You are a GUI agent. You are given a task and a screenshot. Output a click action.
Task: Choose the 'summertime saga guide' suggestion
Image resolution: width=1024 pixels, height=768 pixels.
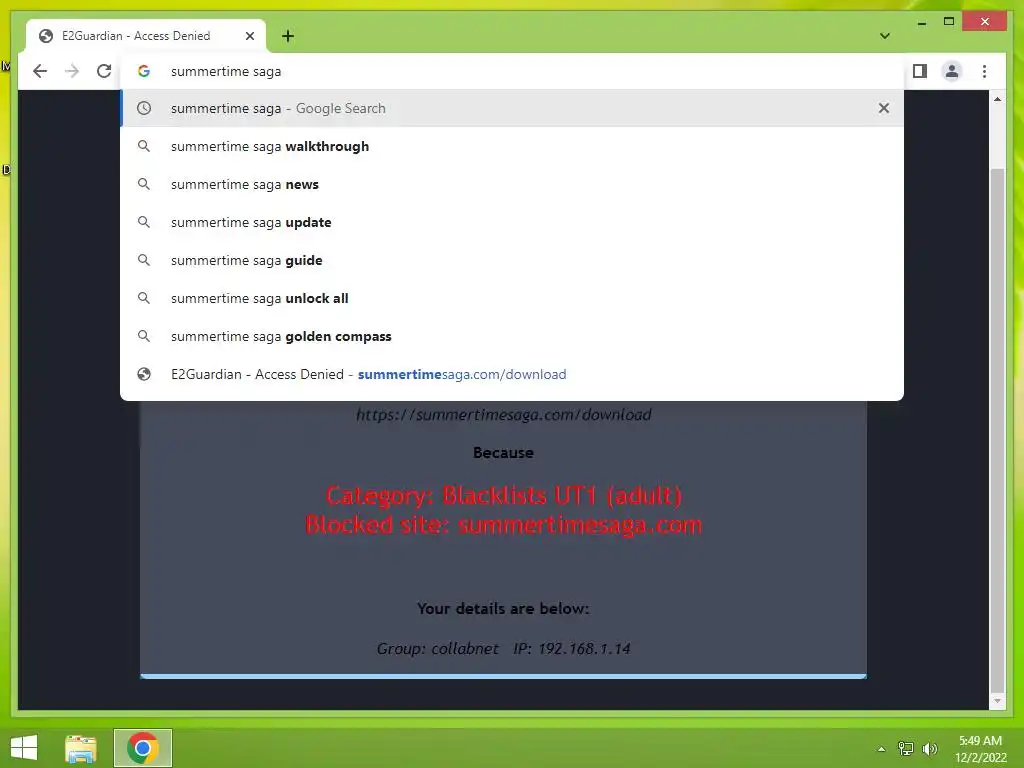[x=512, y=260]
